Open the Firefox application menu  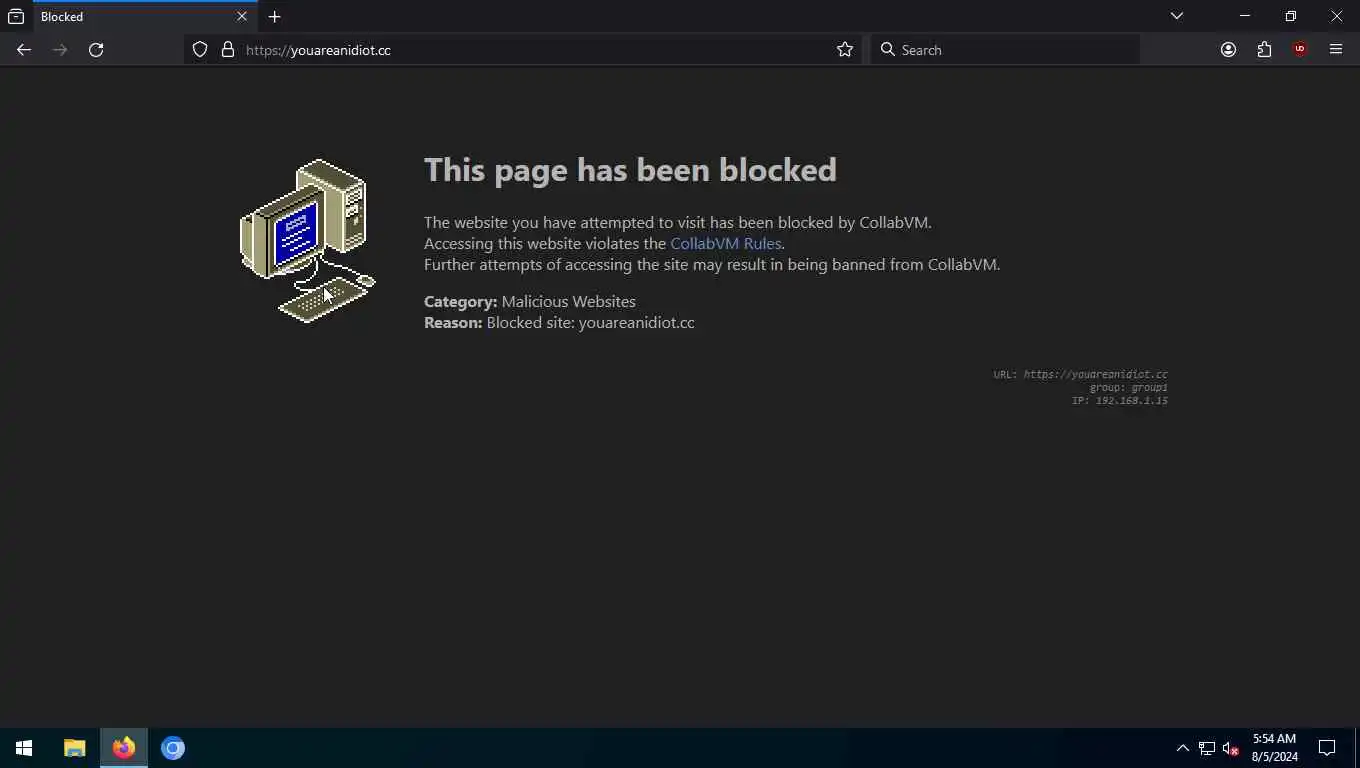[1336, 50]
